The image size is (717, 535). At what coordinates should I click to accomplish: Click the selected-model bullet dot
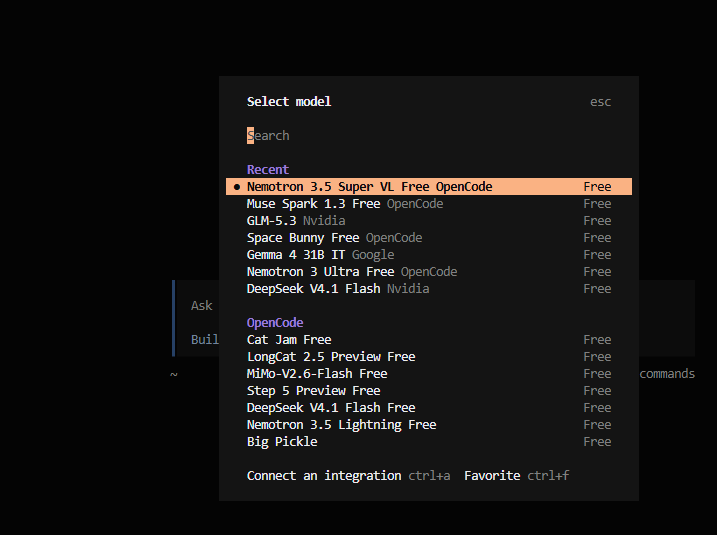pyautogui.click(x=236, y=187)
